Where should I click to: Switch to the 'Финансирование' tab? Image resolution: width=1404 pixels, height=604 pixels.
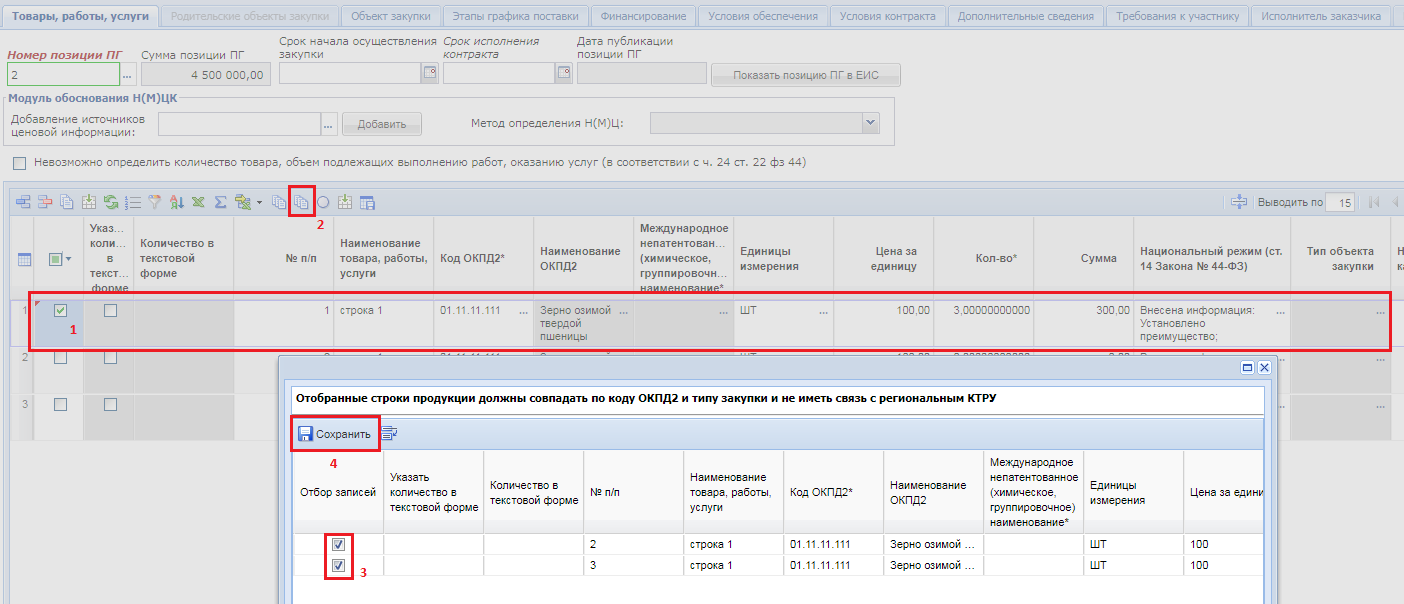click(644, 16)
